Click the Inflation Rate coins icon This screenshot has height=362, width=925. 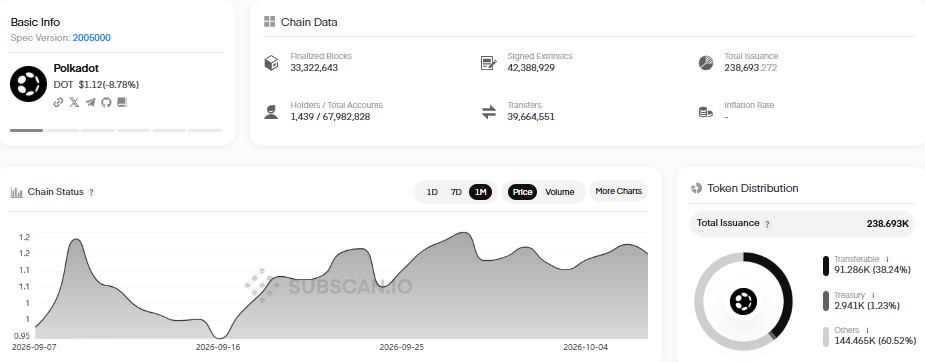point(706,112)
